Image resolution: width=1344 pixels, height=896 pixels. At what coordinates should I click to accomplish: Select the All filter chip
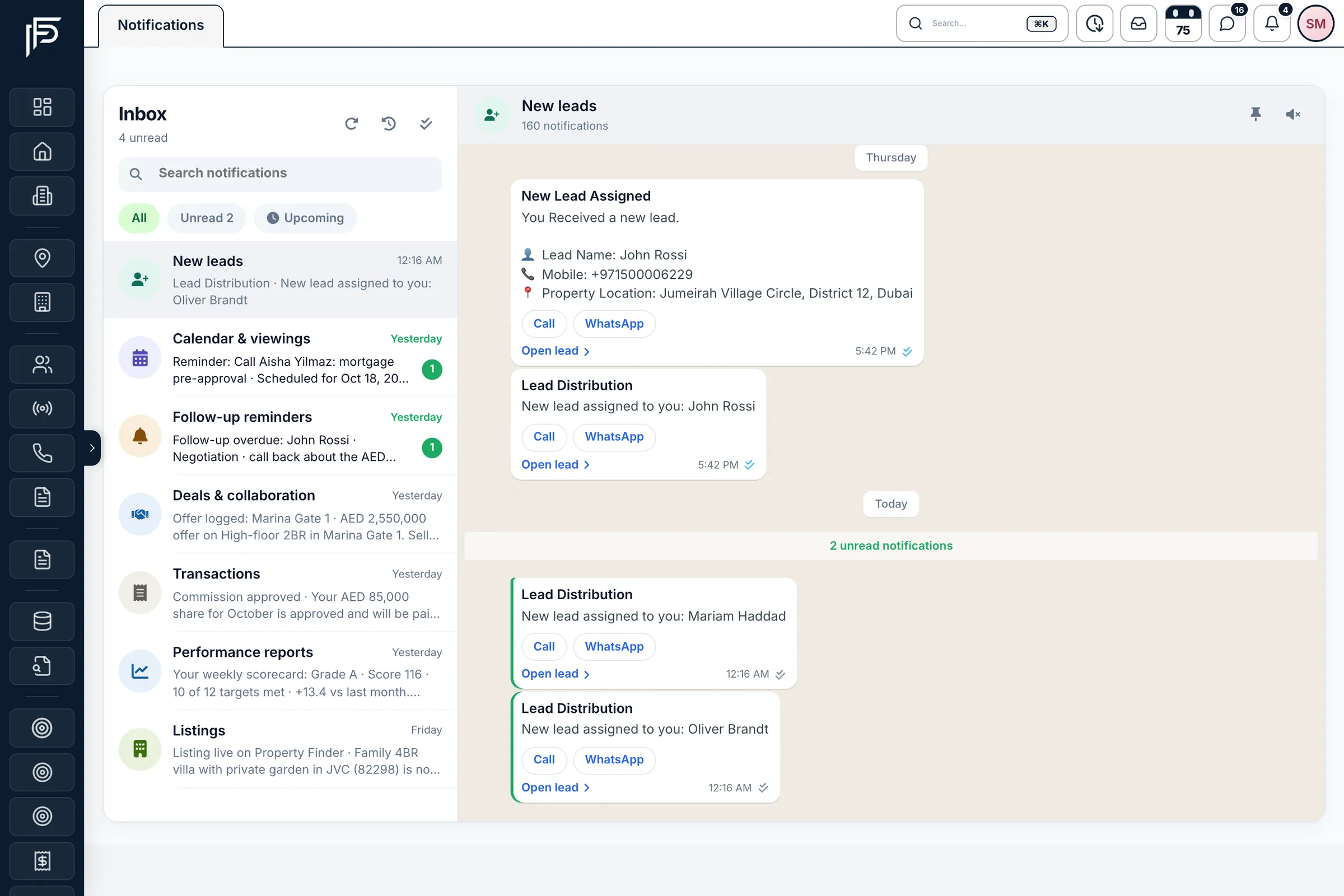click(139, 218)
